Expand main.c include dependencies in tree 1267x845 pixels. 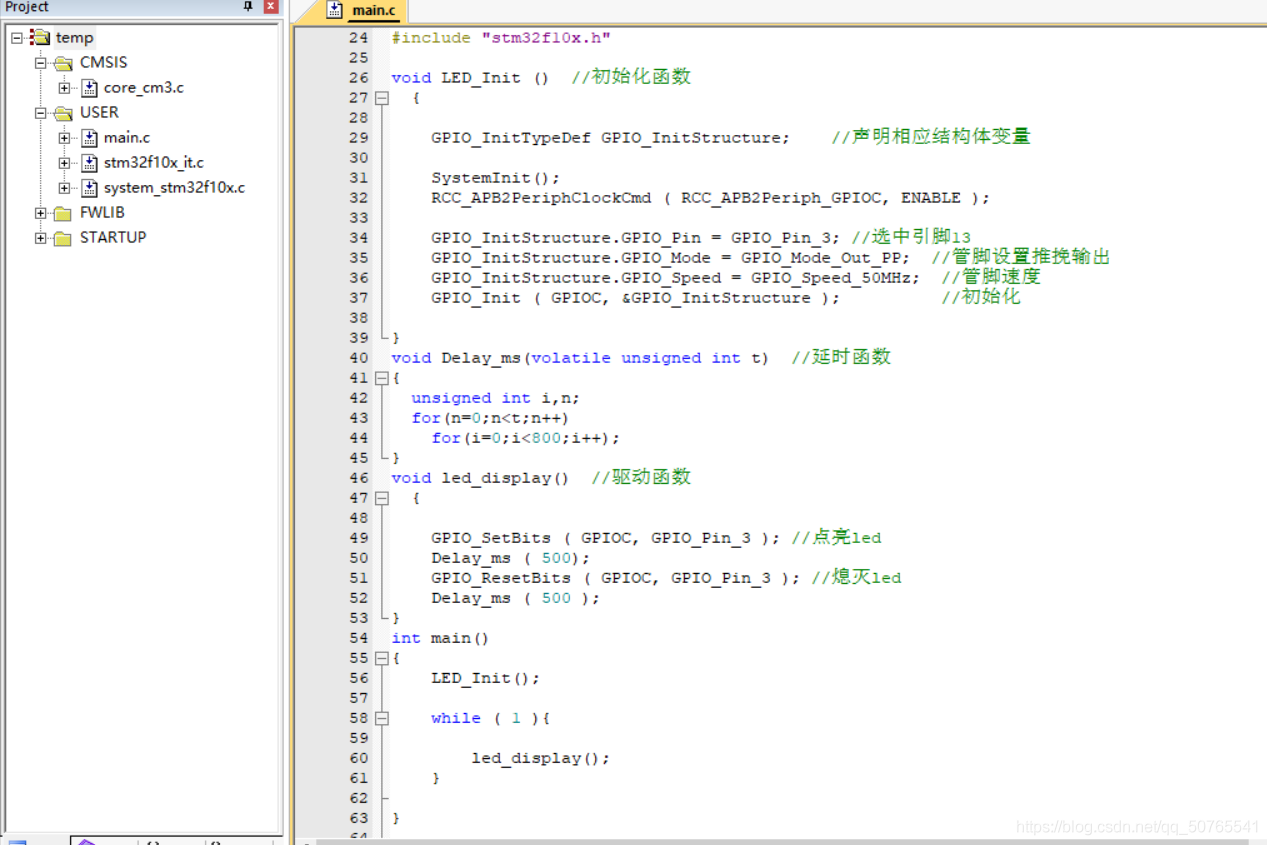click(x=64, y=138)
